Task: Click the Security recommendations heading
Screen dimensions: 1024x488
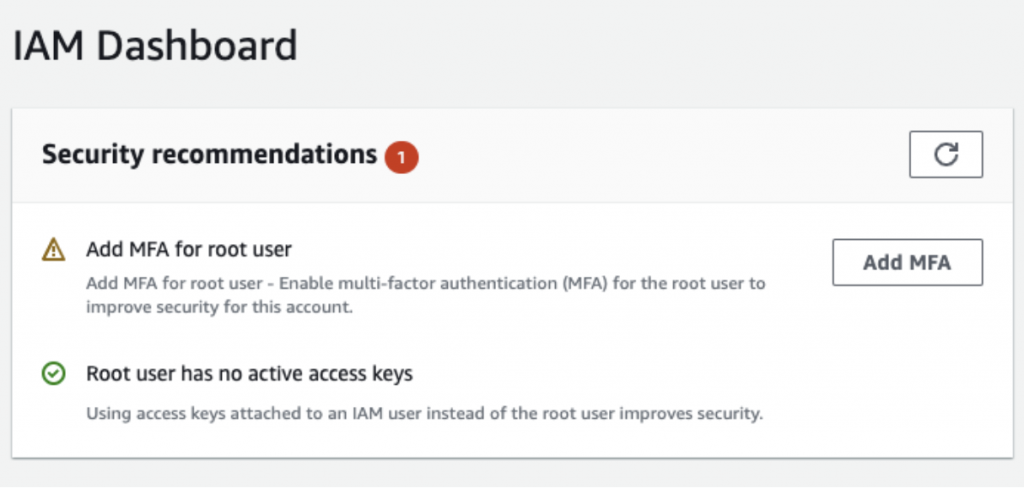Action: tap(208, 155)
